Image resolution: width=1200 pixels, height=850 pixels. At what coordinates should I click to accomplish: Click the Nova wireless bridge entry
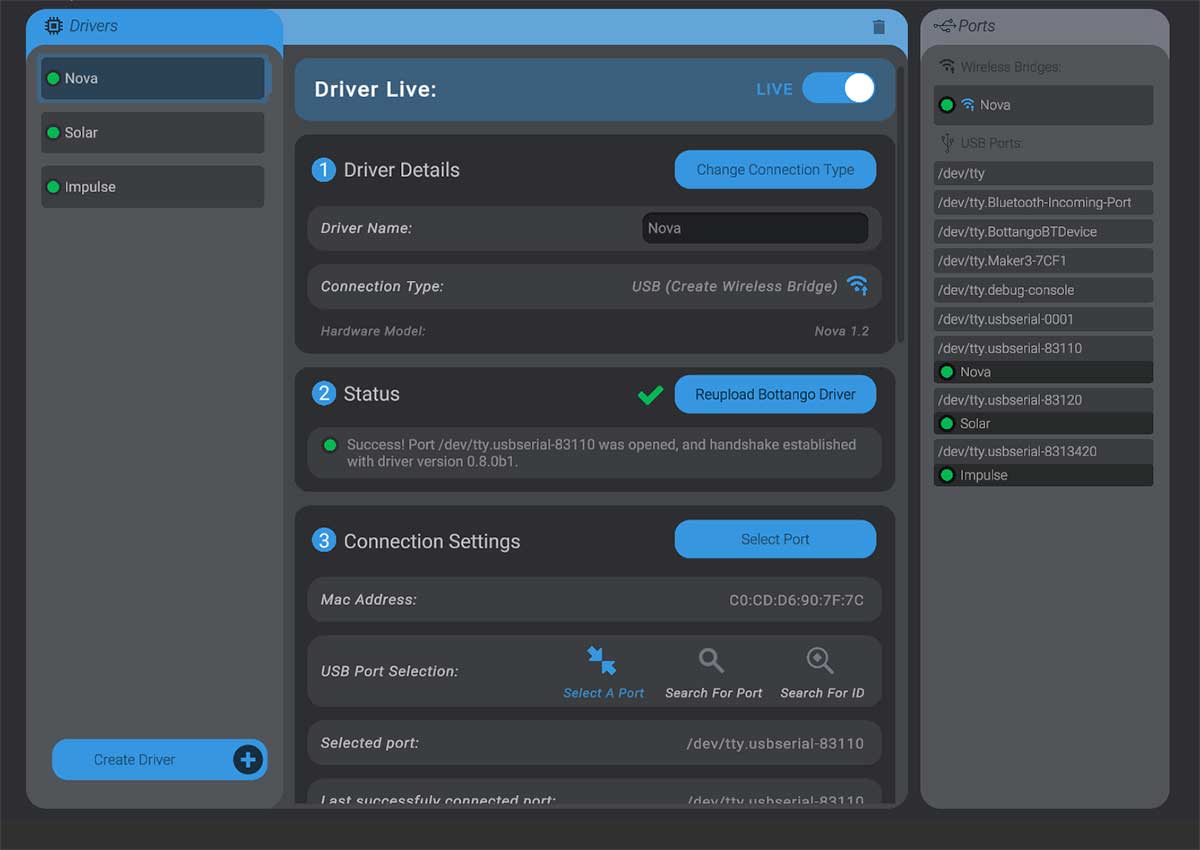pos(1043,105)
